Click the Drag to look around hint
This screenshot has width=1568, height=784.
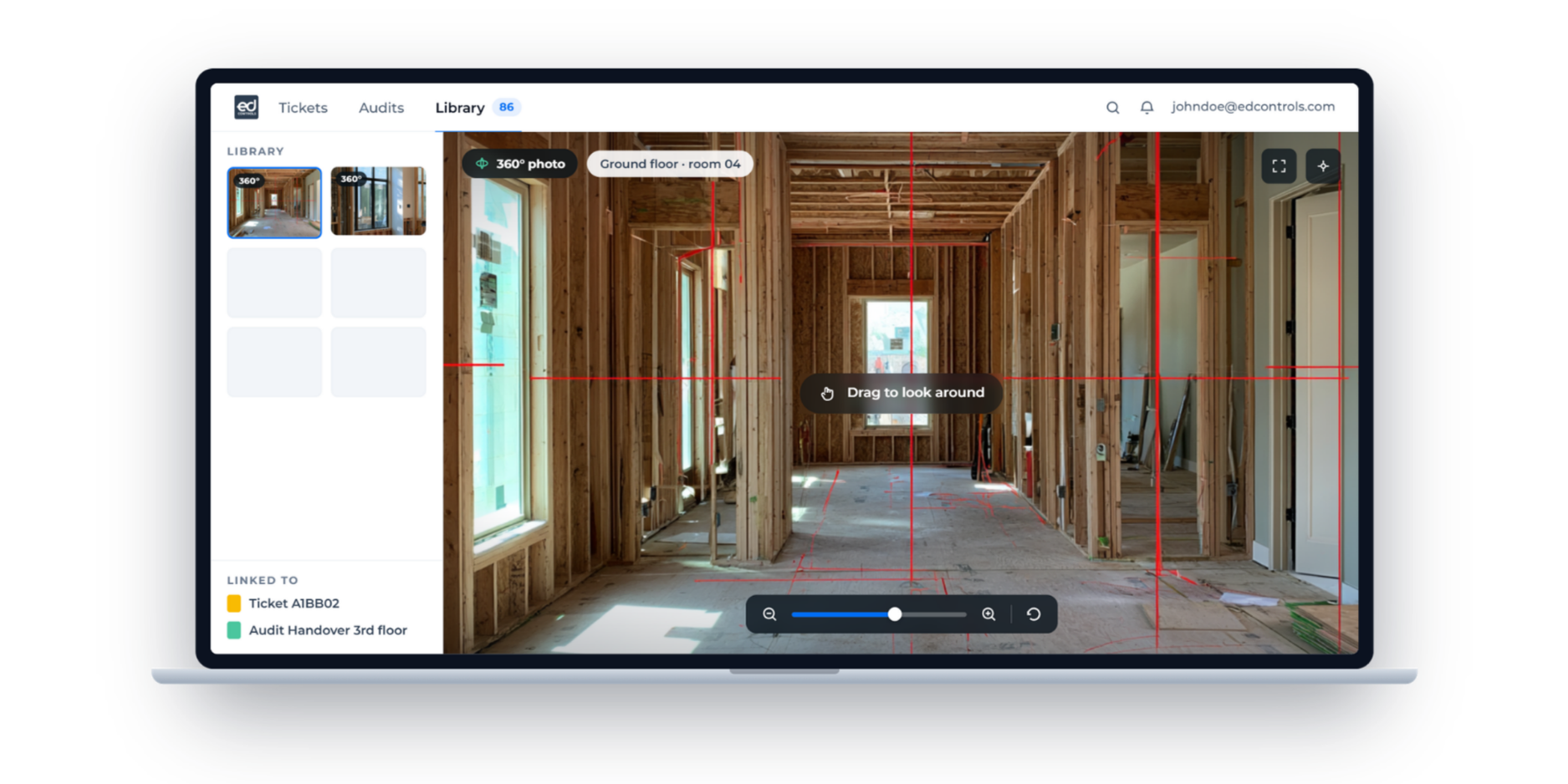901,393
